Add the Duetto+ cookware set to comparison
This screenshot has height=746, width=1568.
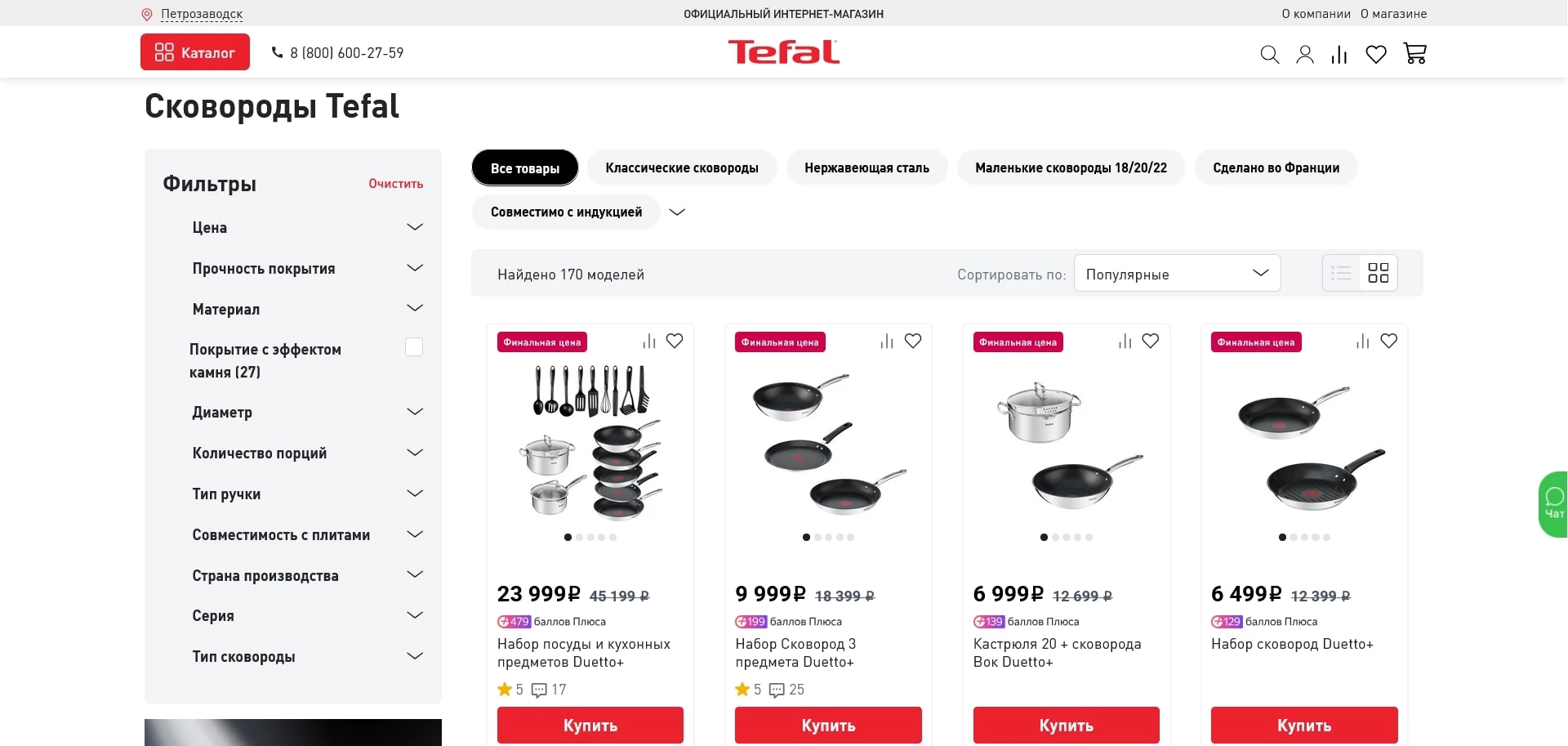[x=648, y=341]
